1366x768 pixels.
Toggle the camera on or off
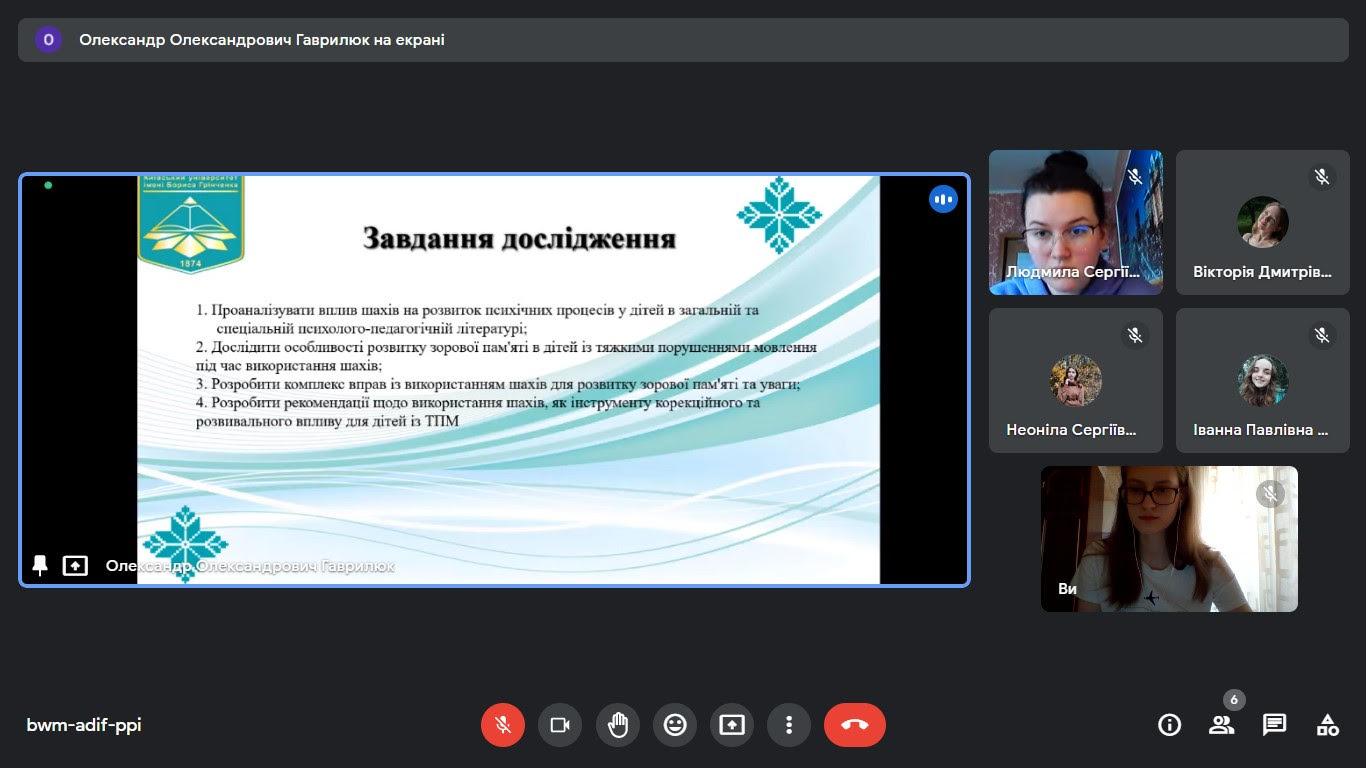(x=560, y=725)
